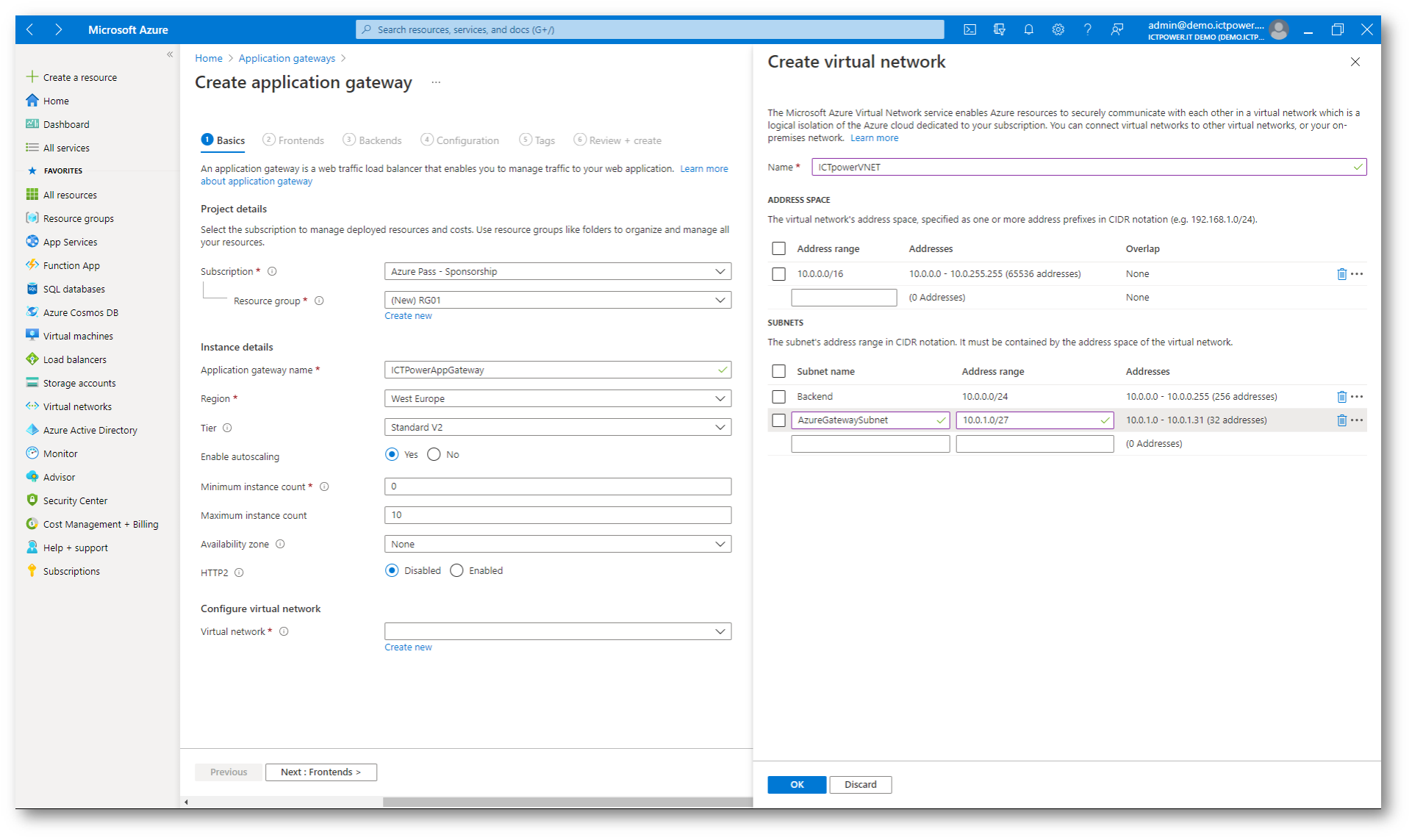This screenshot has width=1412, height=840.
Task: Delete the Backend subnet row
Action: (x=1341, y=397)
